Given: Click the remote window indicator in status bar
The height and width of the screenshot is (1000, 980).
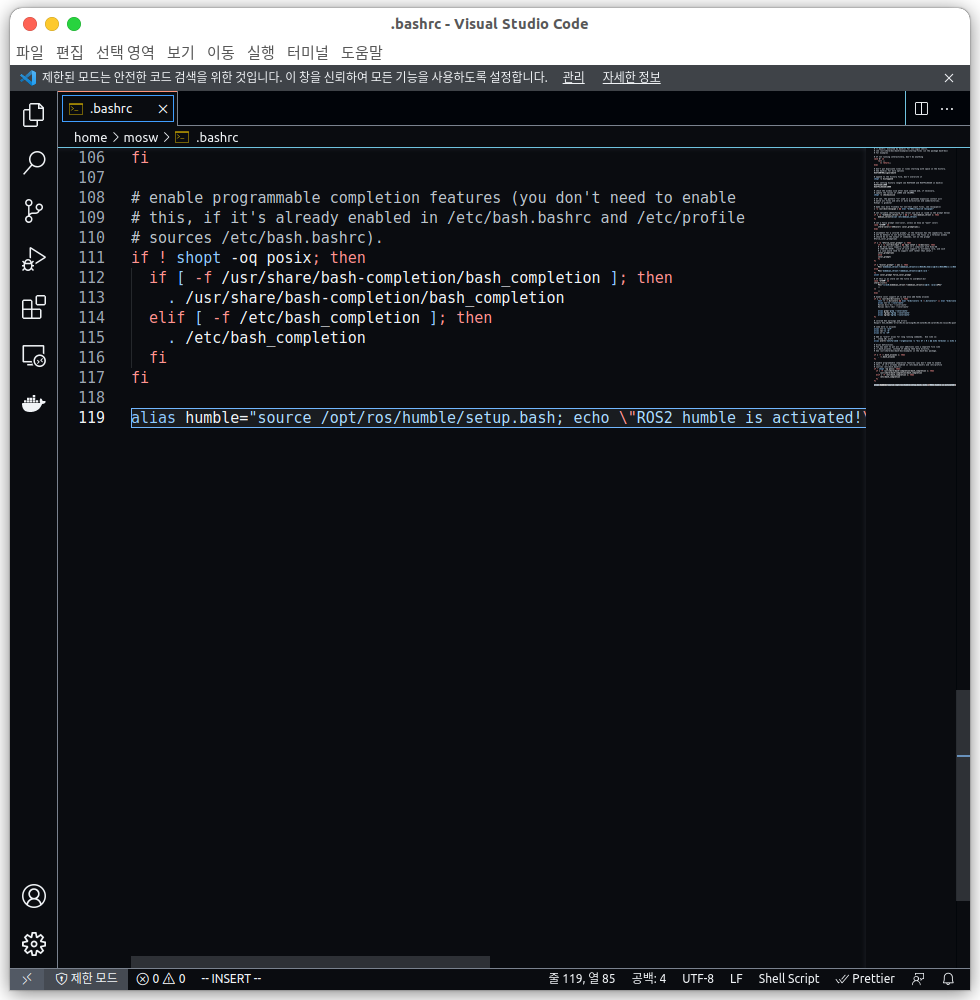Looking at the screenshot, I should [x=27, y=978].
